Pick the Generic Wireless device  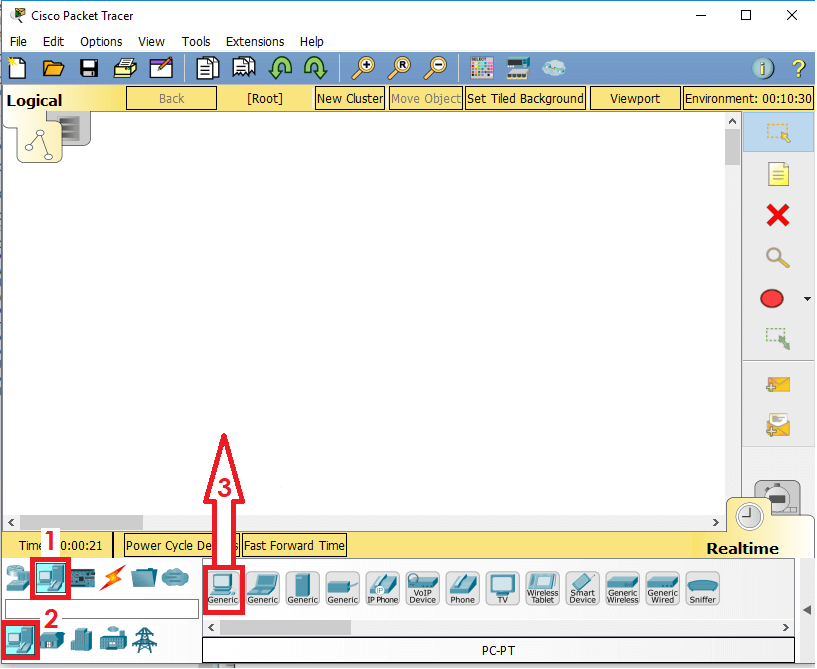623,588
